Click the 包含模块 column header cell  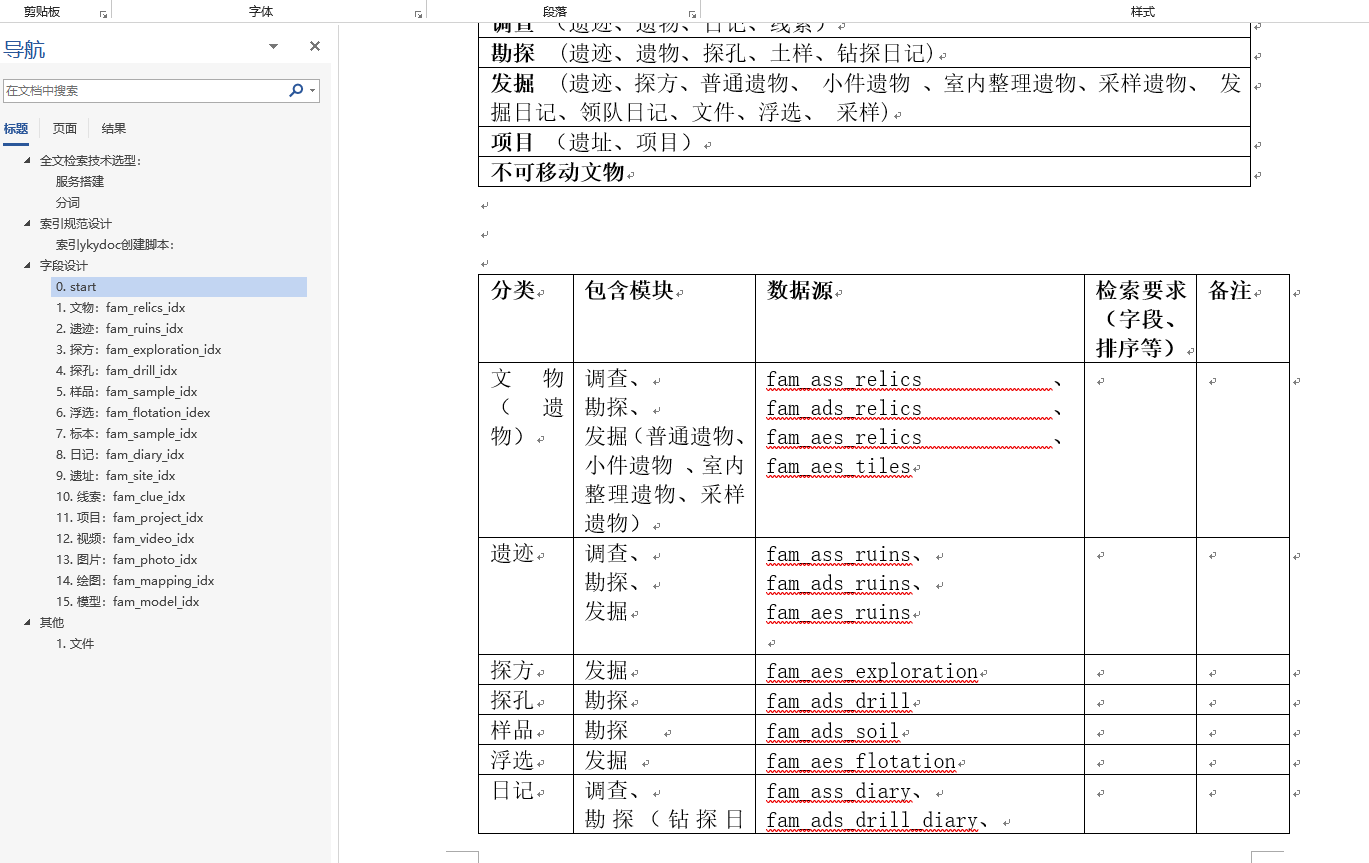pyautogui.click(x=664, y=319)
